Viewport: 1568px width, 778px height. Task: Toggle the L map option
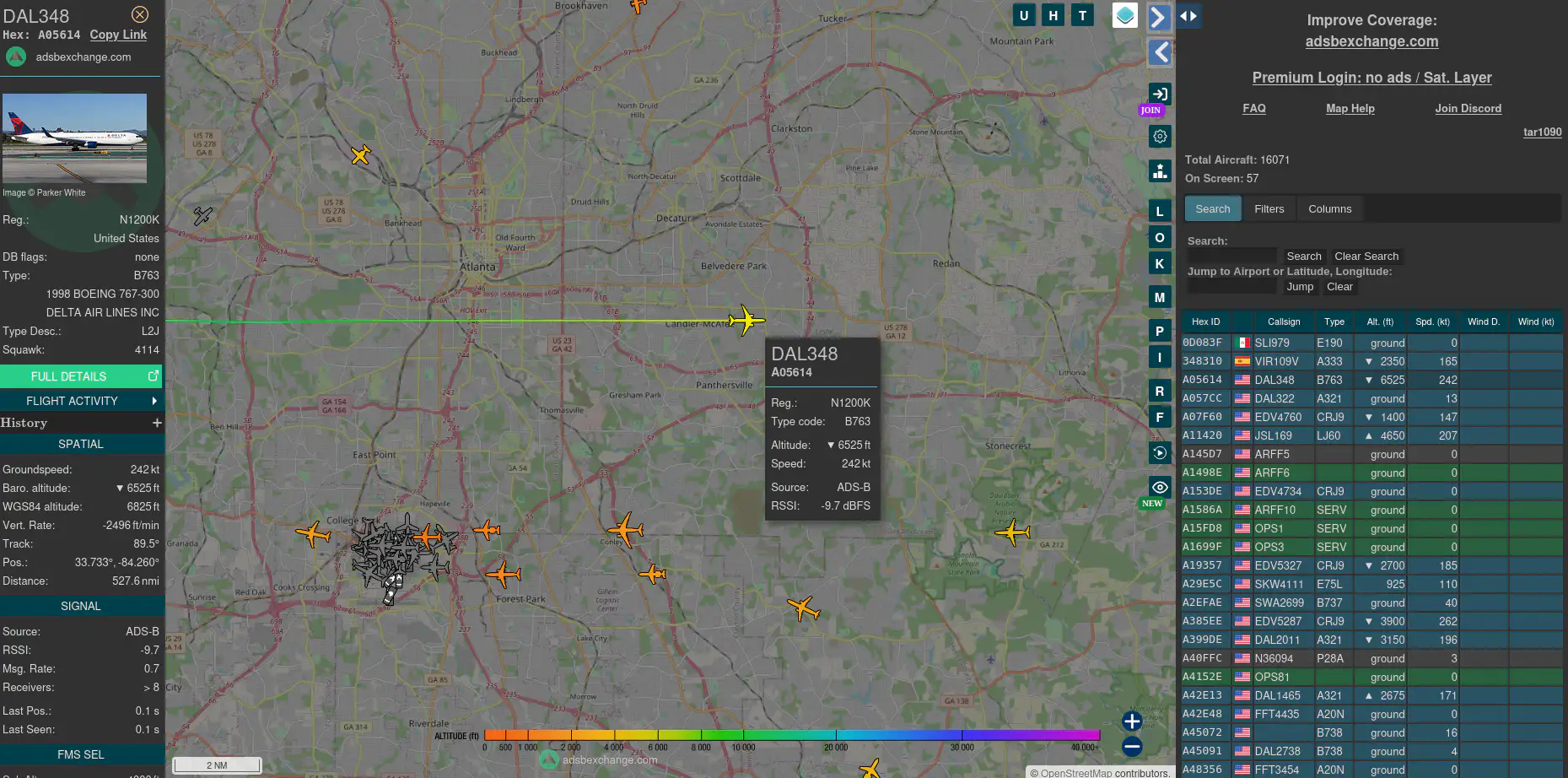[1160, 211]
